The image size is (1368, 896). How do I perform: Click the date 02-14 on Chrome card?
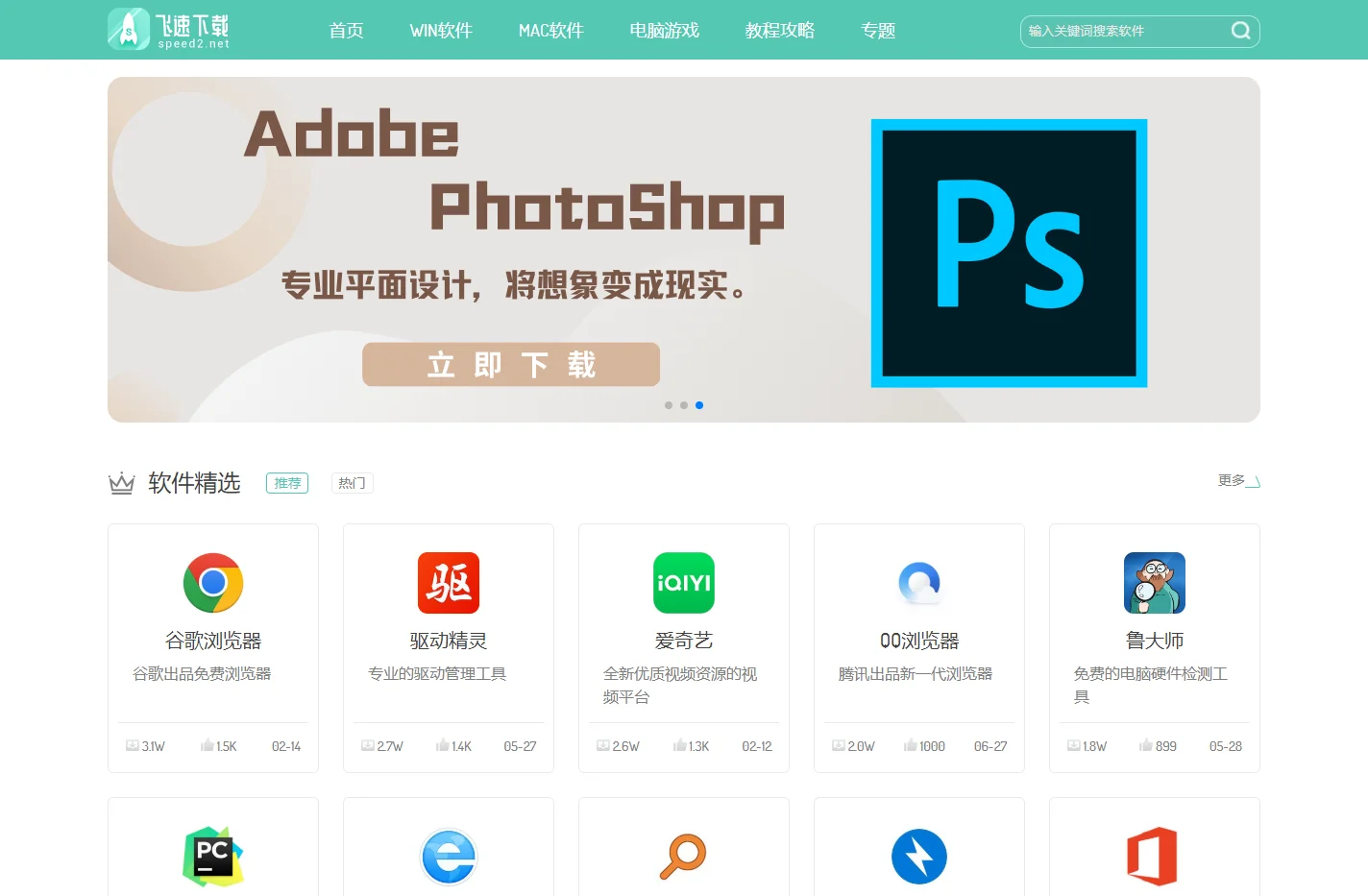[x=286, y=746]
